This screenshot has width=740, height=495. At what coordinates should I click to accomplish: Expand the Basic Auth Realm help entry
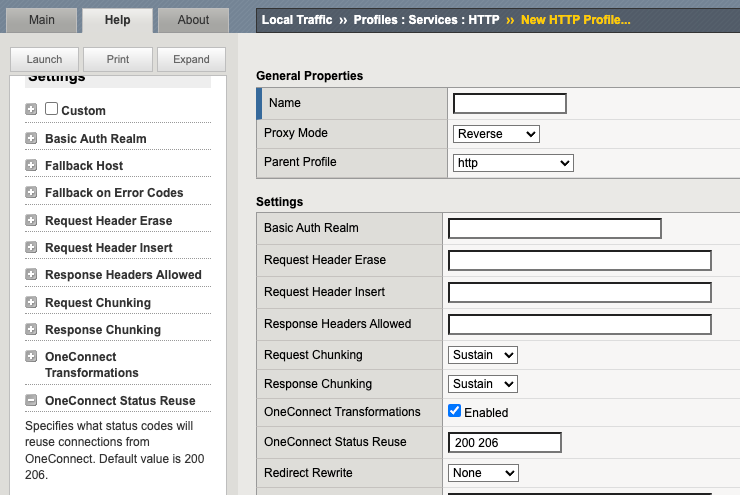[31, 139]
